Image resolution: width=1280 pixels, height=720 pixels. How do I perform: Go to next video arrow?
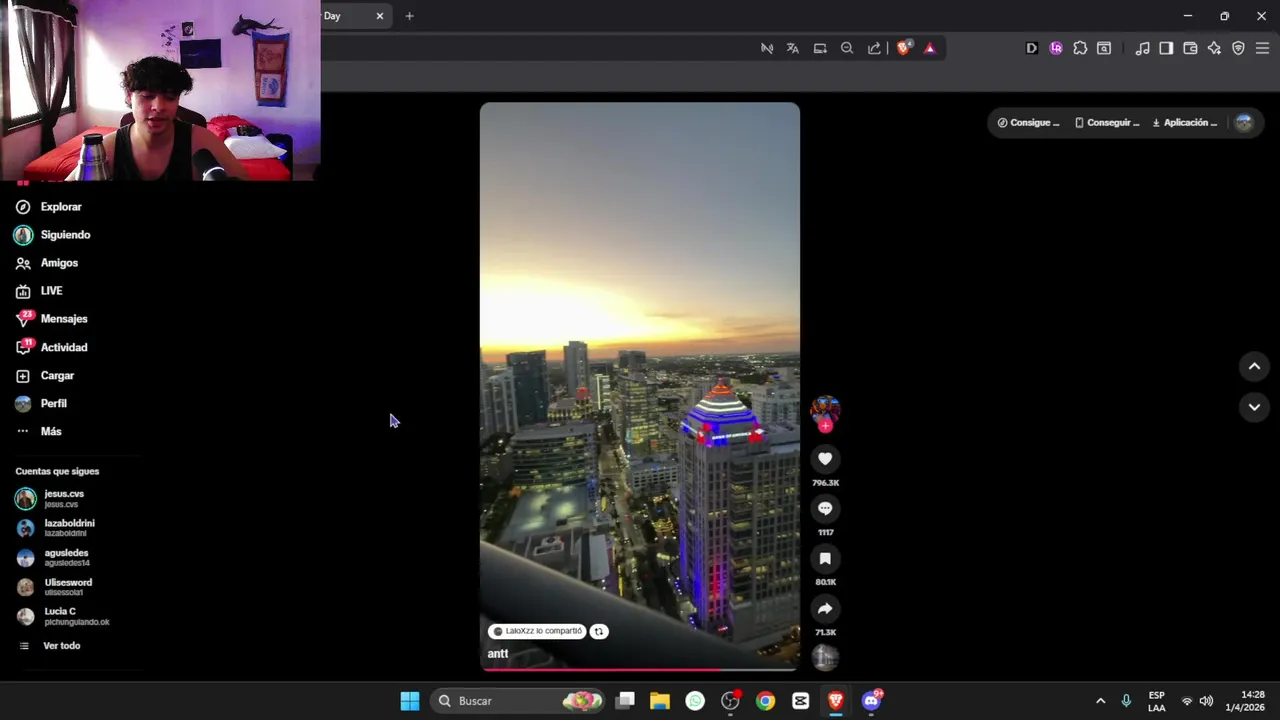[x=1254, y=407]
